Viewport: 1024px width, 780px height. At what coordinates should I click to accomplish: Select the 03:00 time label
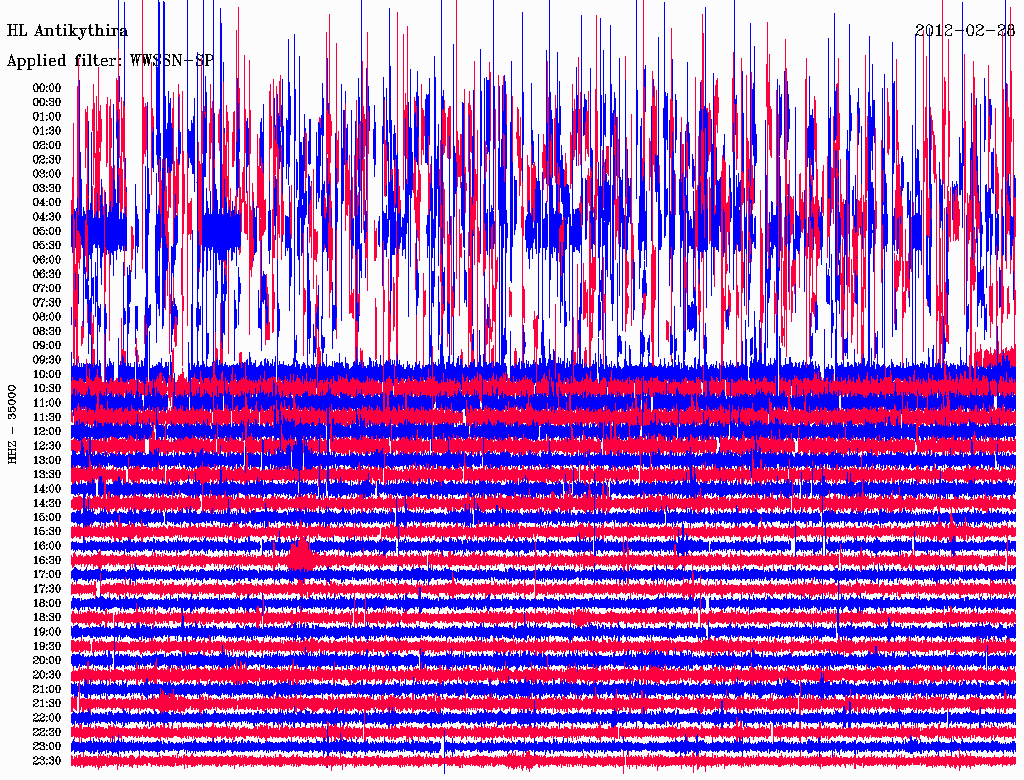(x=47, y=174)
